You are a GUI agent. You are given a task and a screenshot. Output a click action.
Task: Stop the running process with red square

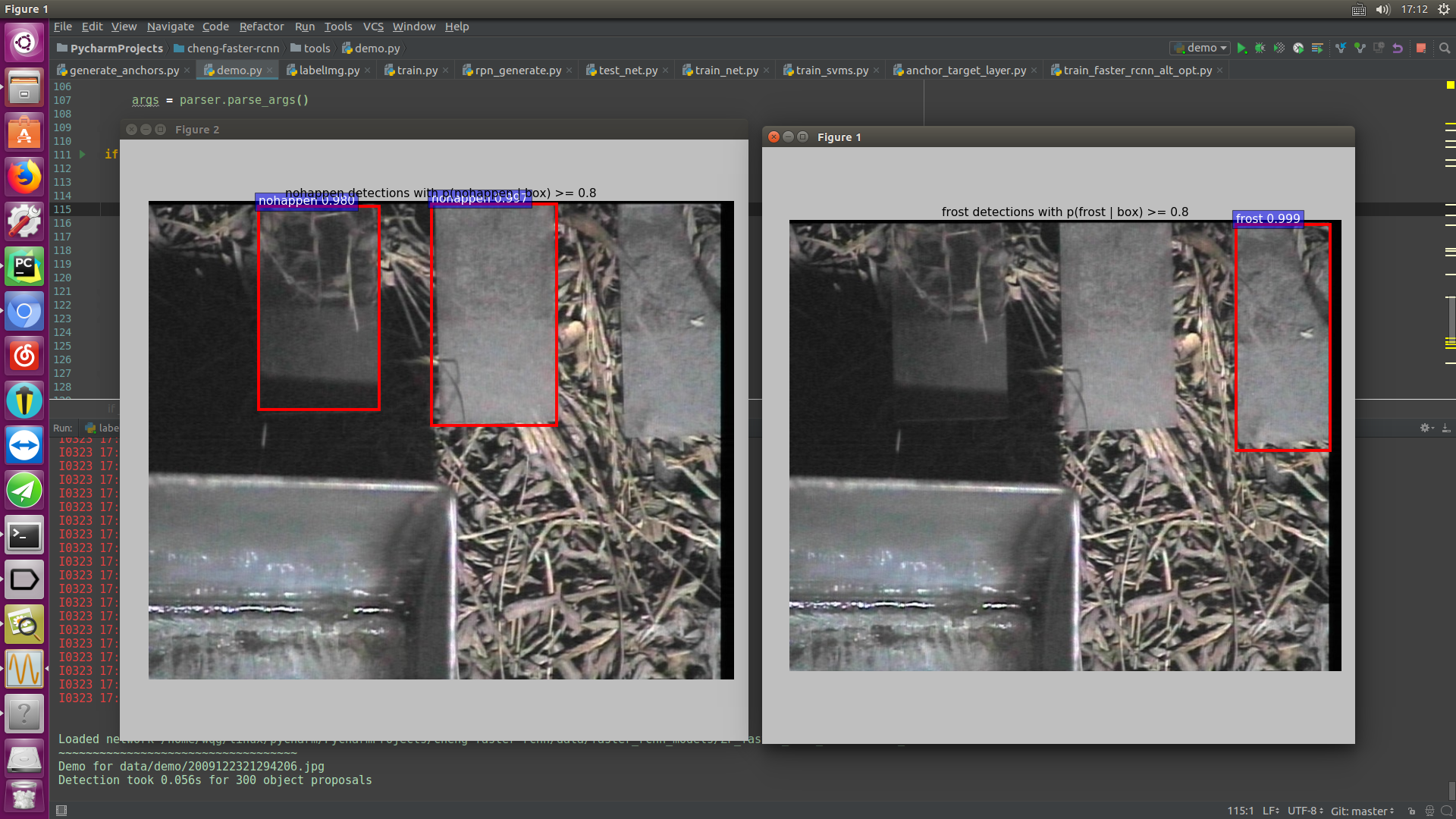(x=1421, y=48)
